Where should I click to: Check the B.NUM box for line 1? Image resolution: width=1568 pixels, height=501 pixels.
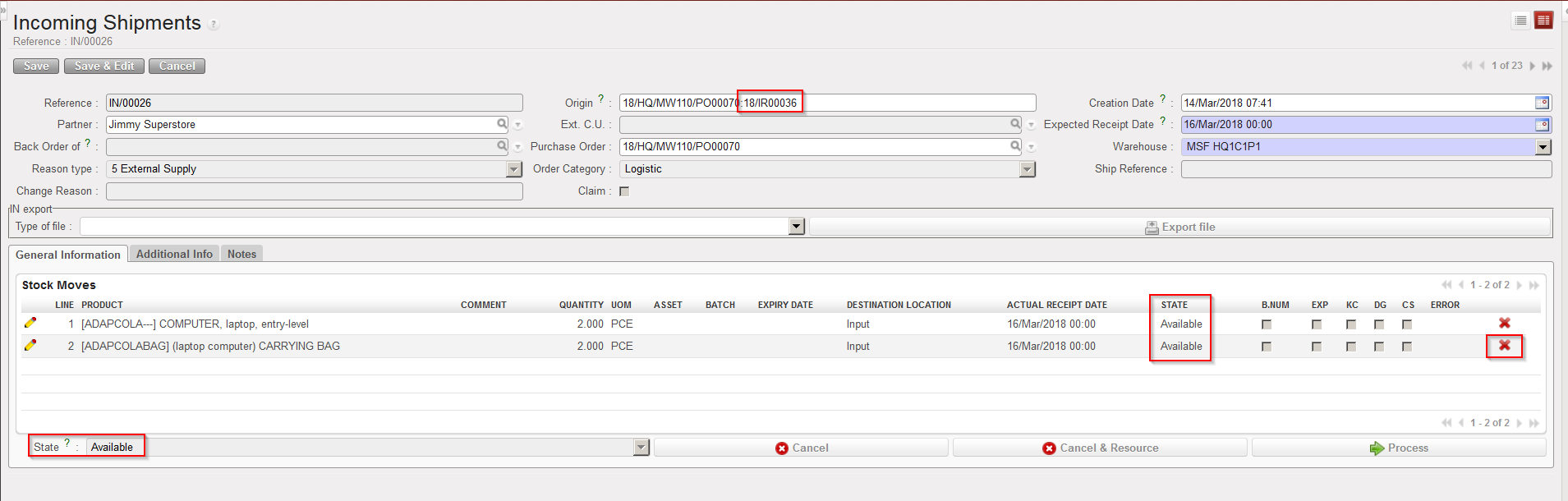tap(1266, 324)
